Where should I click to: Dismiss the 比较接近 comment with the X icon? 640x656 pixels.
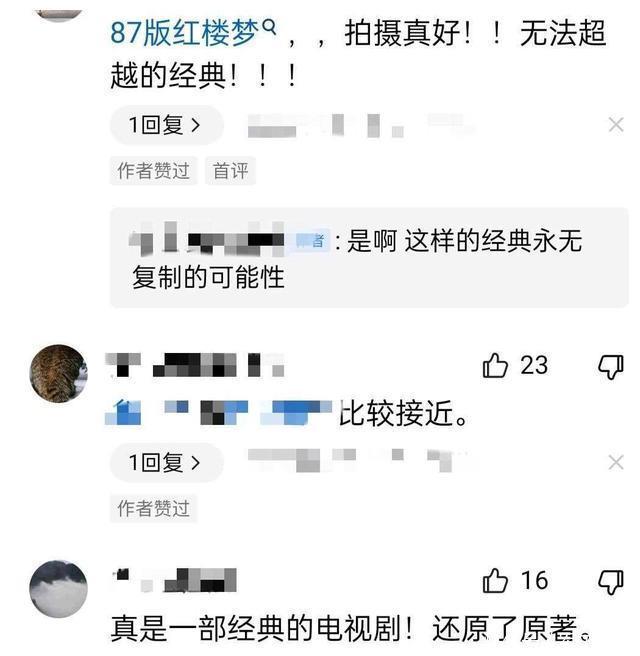tap(616, 463)
